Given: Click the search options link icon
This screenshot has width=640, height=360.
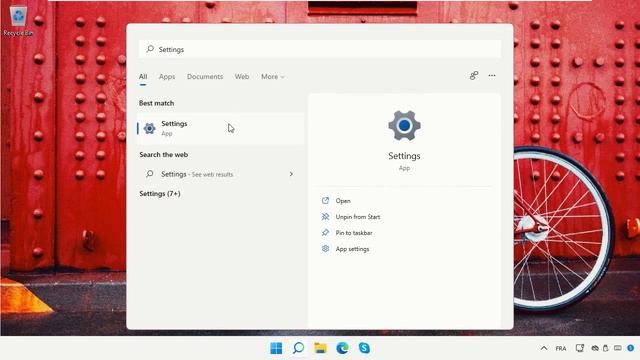Looking at the screenshot, I should [473, 76].
